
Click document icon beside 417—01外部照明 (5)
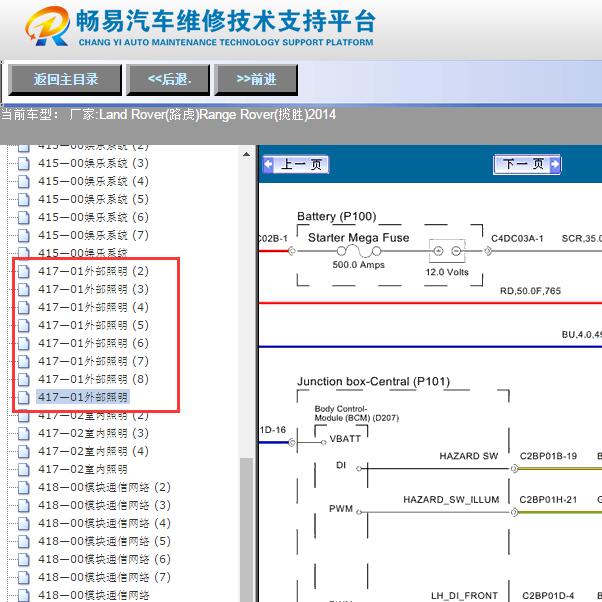click(24, 326)
